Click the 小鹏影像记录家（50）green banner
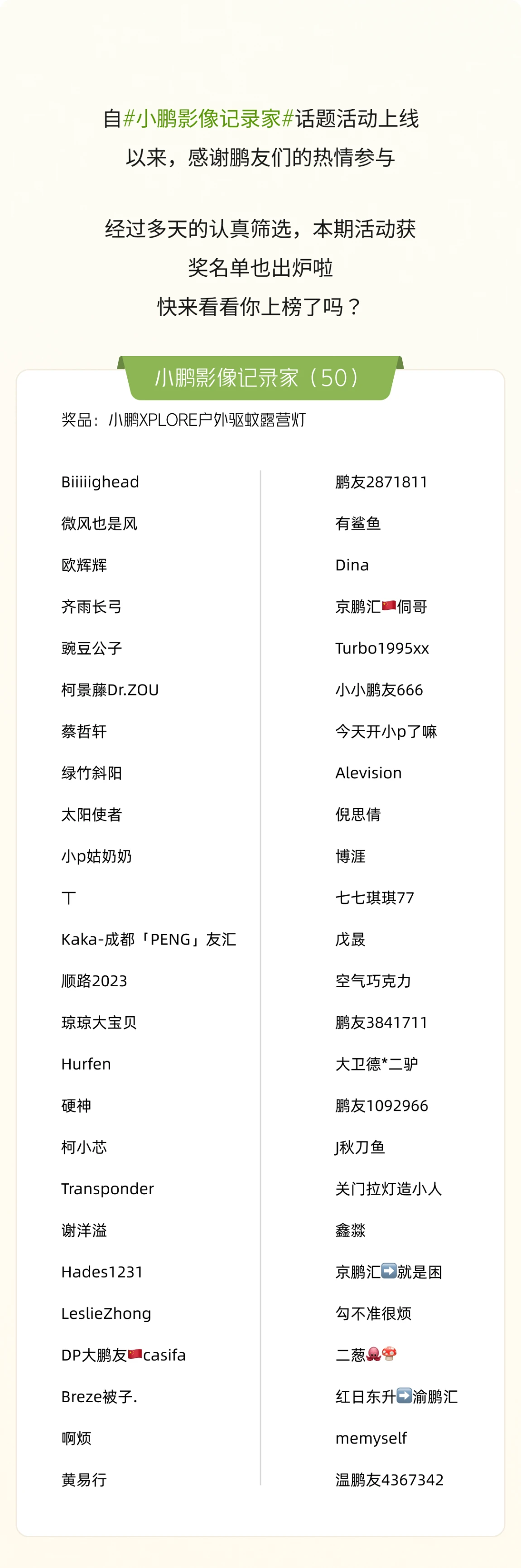The image size is (521, 1568). pyautogui.click(x=260, y=377)
